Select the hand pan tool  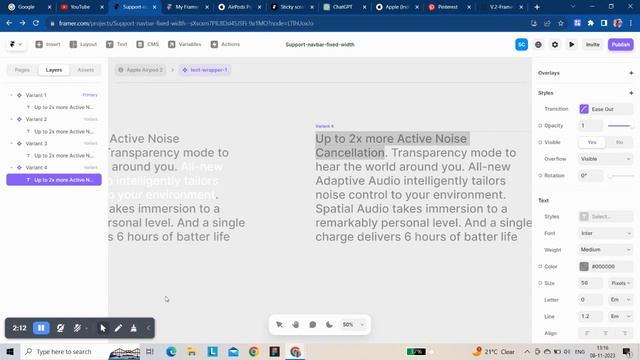[x=296, y=325]
